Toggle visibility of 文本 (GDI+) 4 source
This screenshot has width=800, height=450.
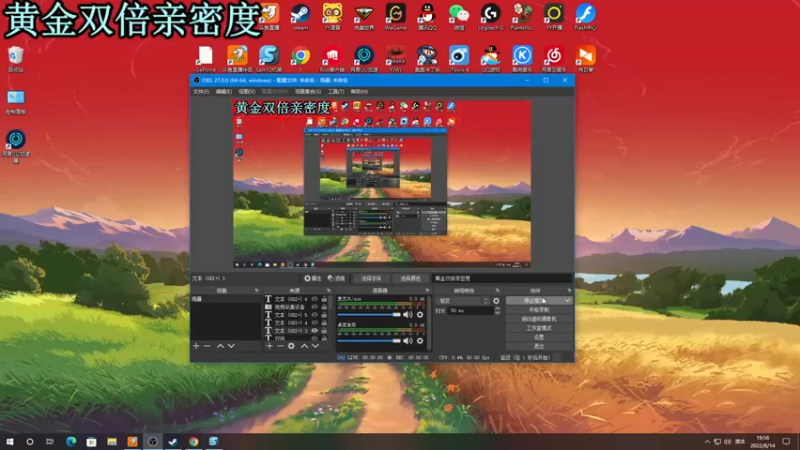(315, 322)
